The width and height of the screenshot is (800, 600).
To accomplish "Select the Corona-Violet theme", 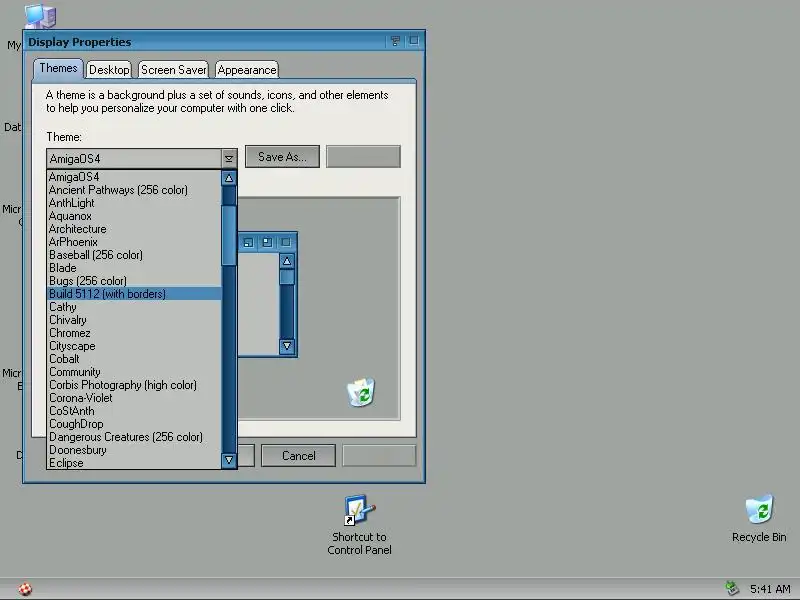I will pos(134,398).
